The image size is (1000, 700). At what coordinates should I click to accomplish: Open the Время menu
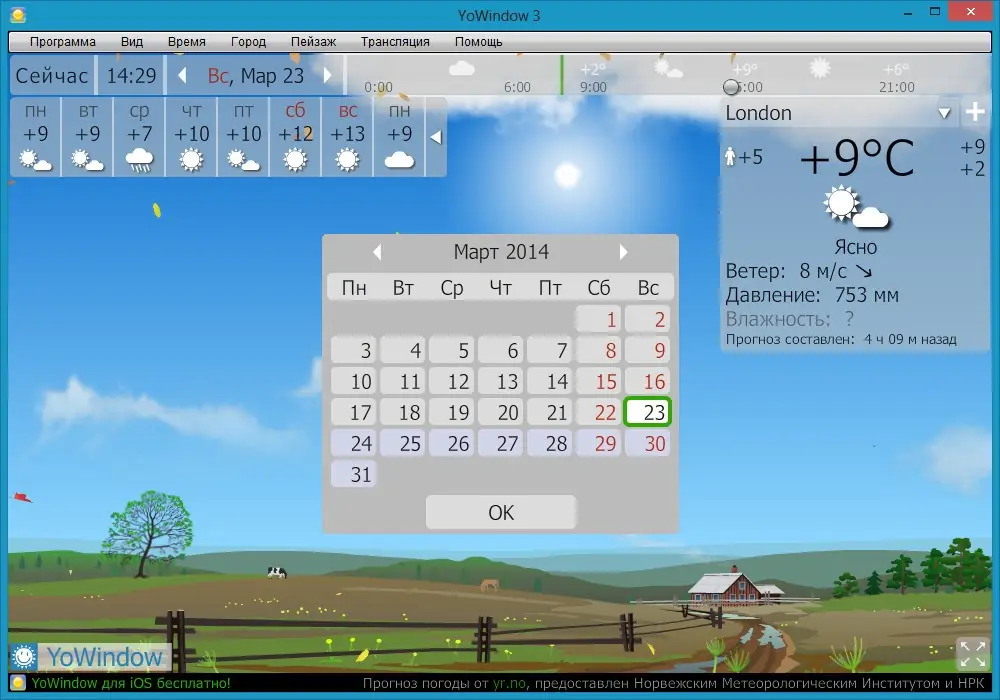click(186, 41)
